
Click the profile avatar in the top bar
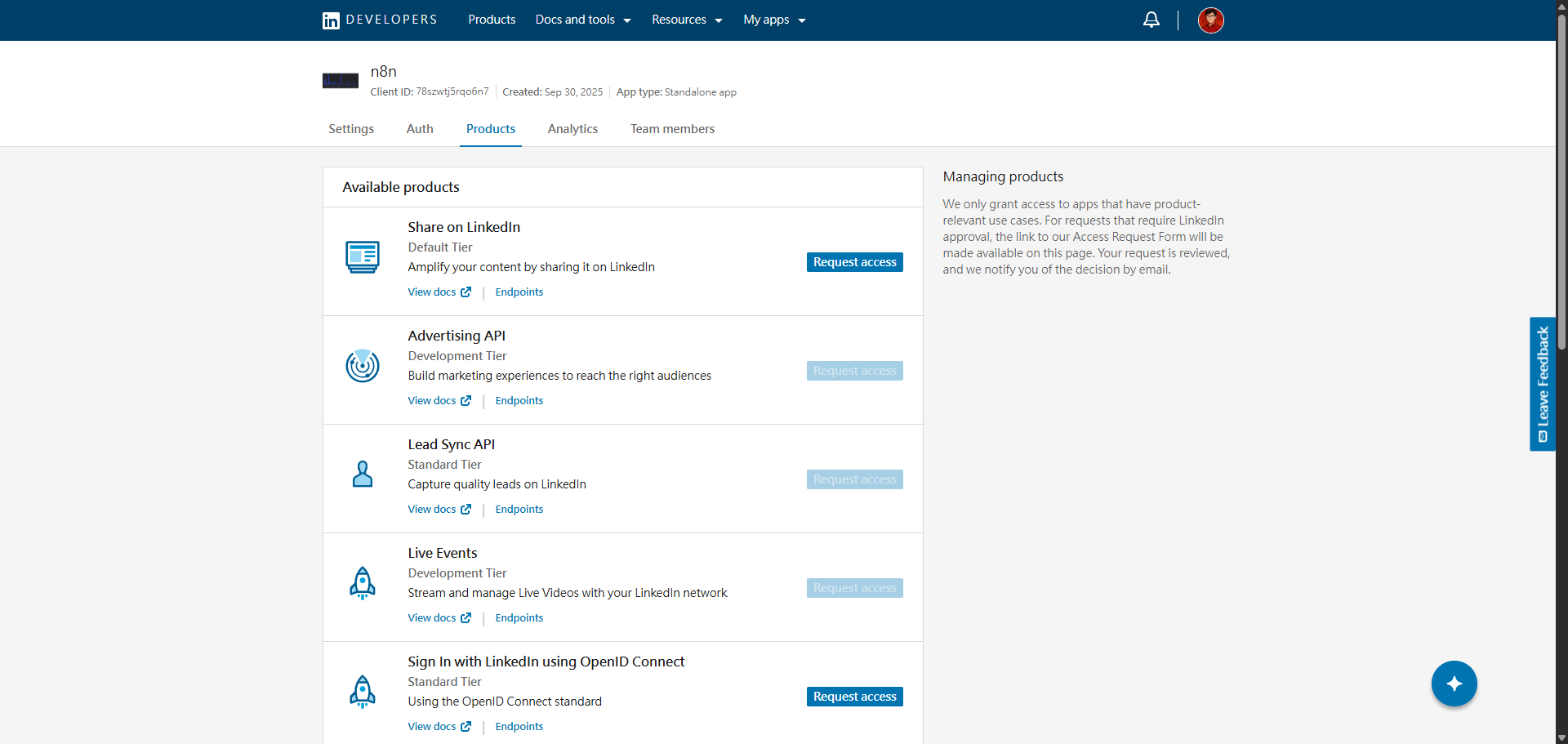1211,20
